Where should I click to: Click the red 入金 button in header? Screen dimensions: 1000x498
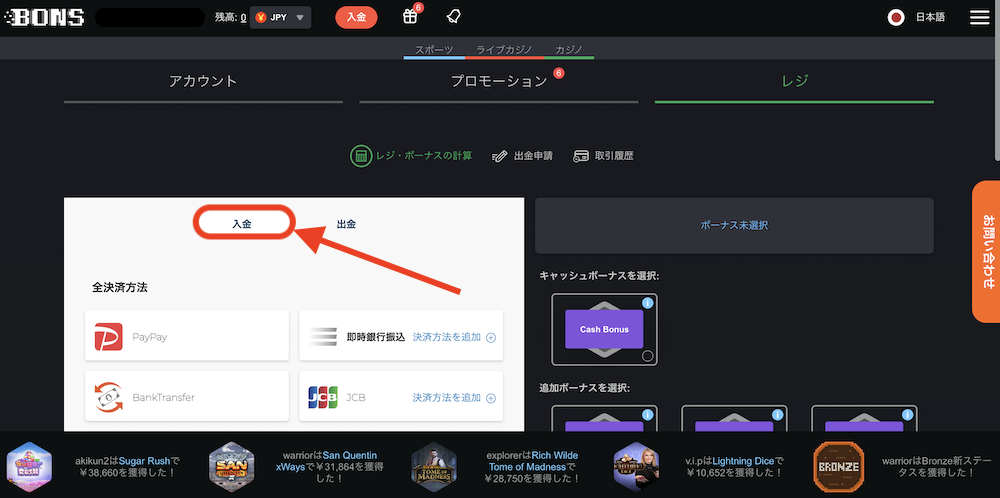357,17
